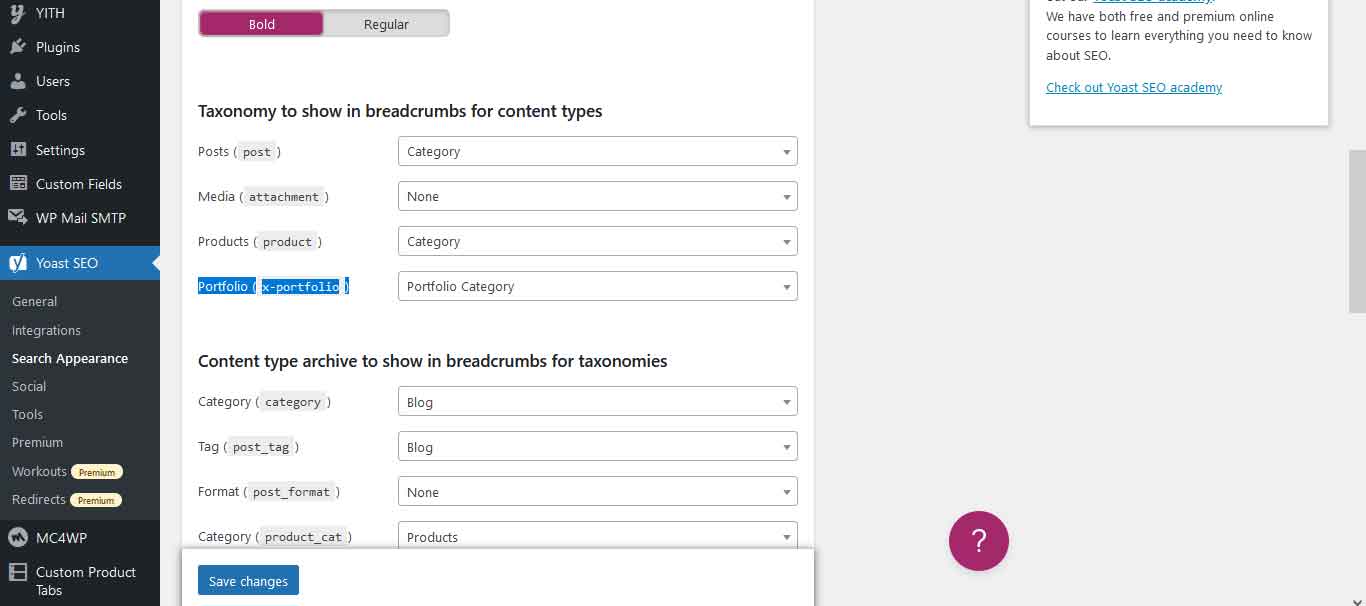Click the Custom Product Tabs icon

click(18, 572)
